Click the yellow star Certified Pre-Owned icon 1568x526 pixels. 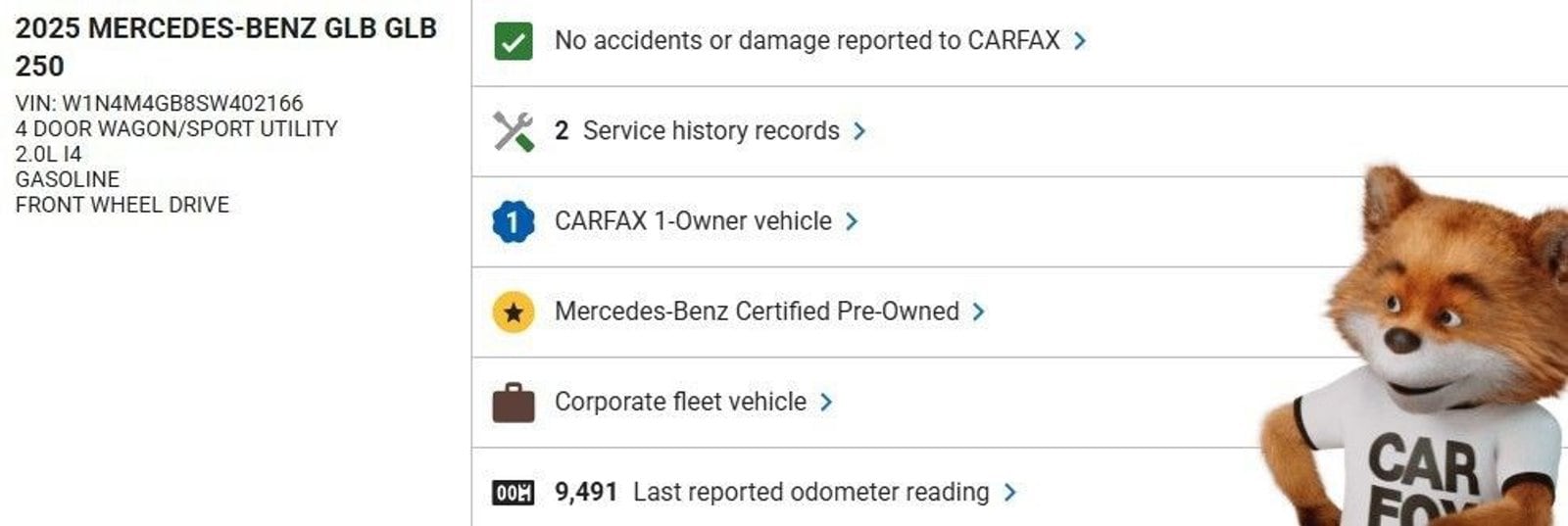tap(514, 312)
